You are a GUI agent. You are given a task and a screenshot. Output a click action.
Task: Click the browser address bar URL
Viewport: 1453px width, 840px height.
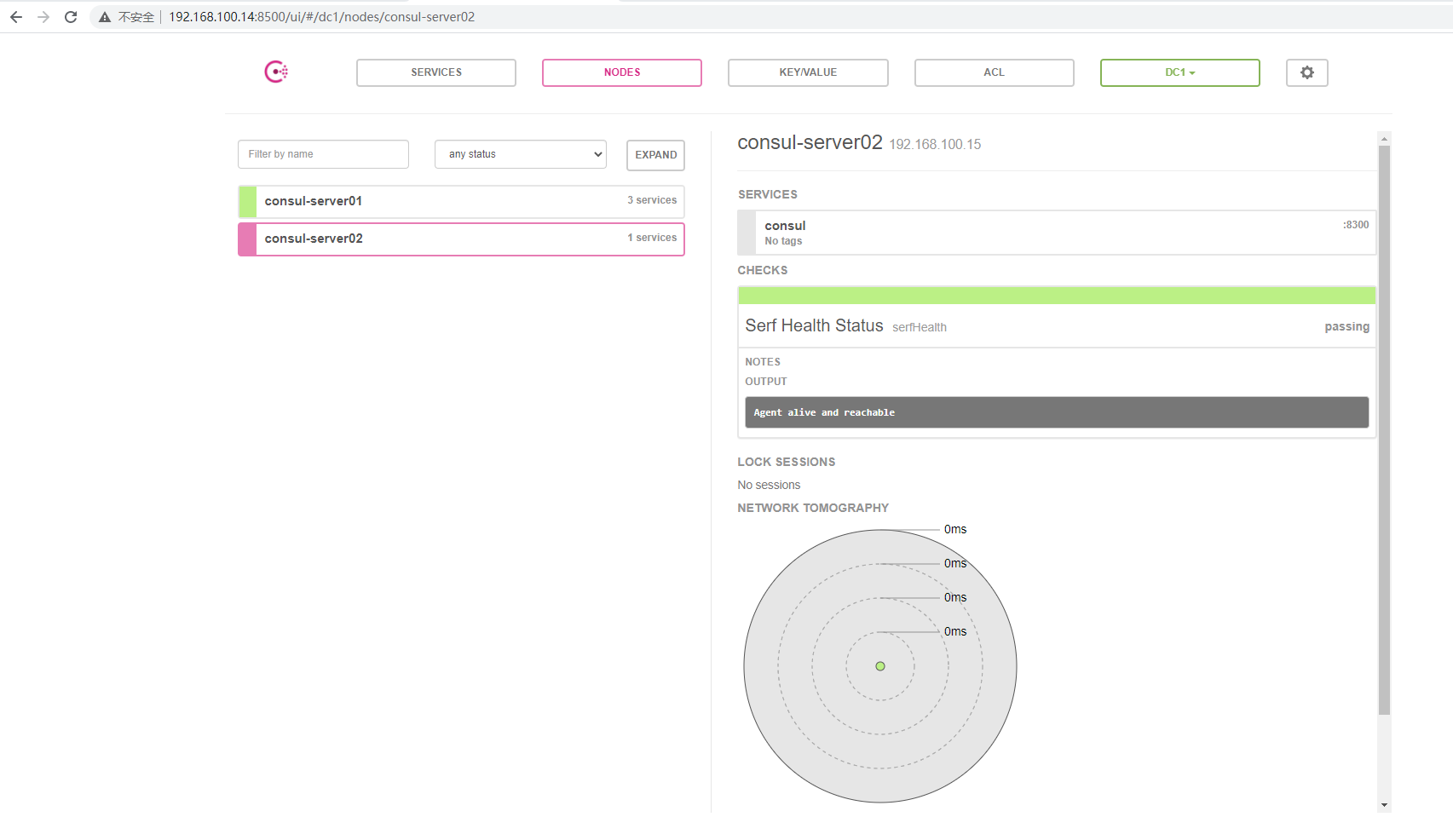click(321, 17)
